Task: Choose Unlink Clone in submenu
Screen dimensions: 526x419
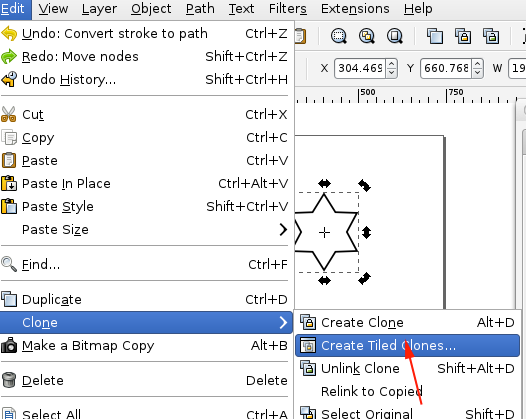Action: (x=407, y=369)
